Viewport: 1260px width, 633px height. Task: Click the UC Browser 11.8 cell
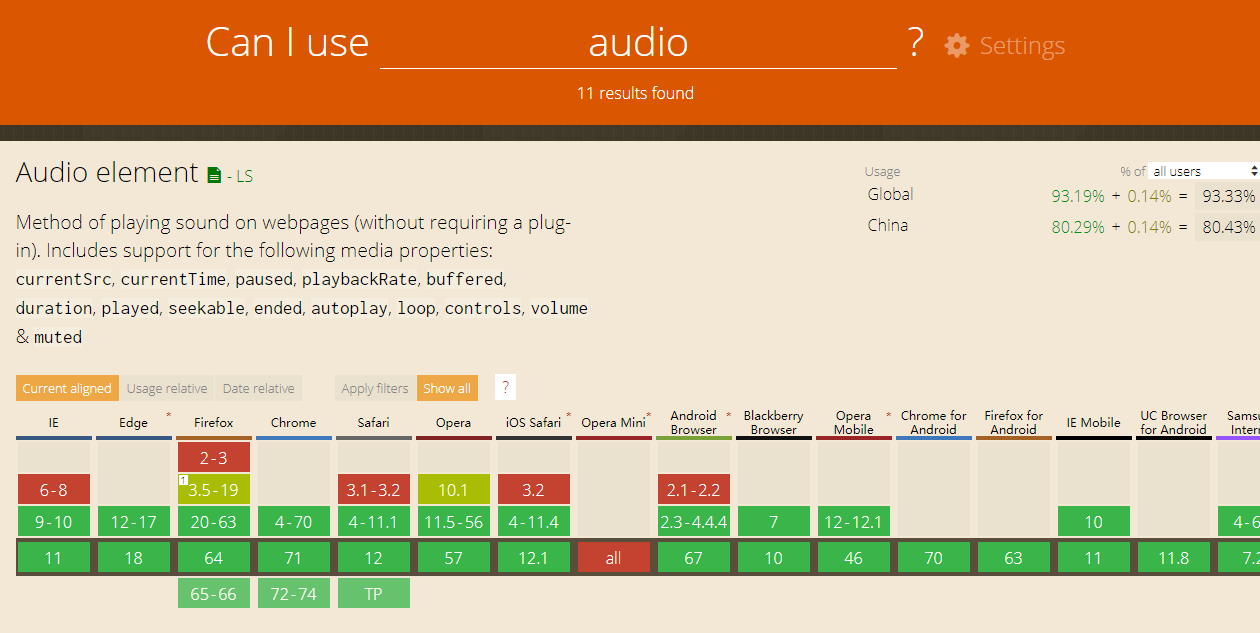[x=1173, y=558]
